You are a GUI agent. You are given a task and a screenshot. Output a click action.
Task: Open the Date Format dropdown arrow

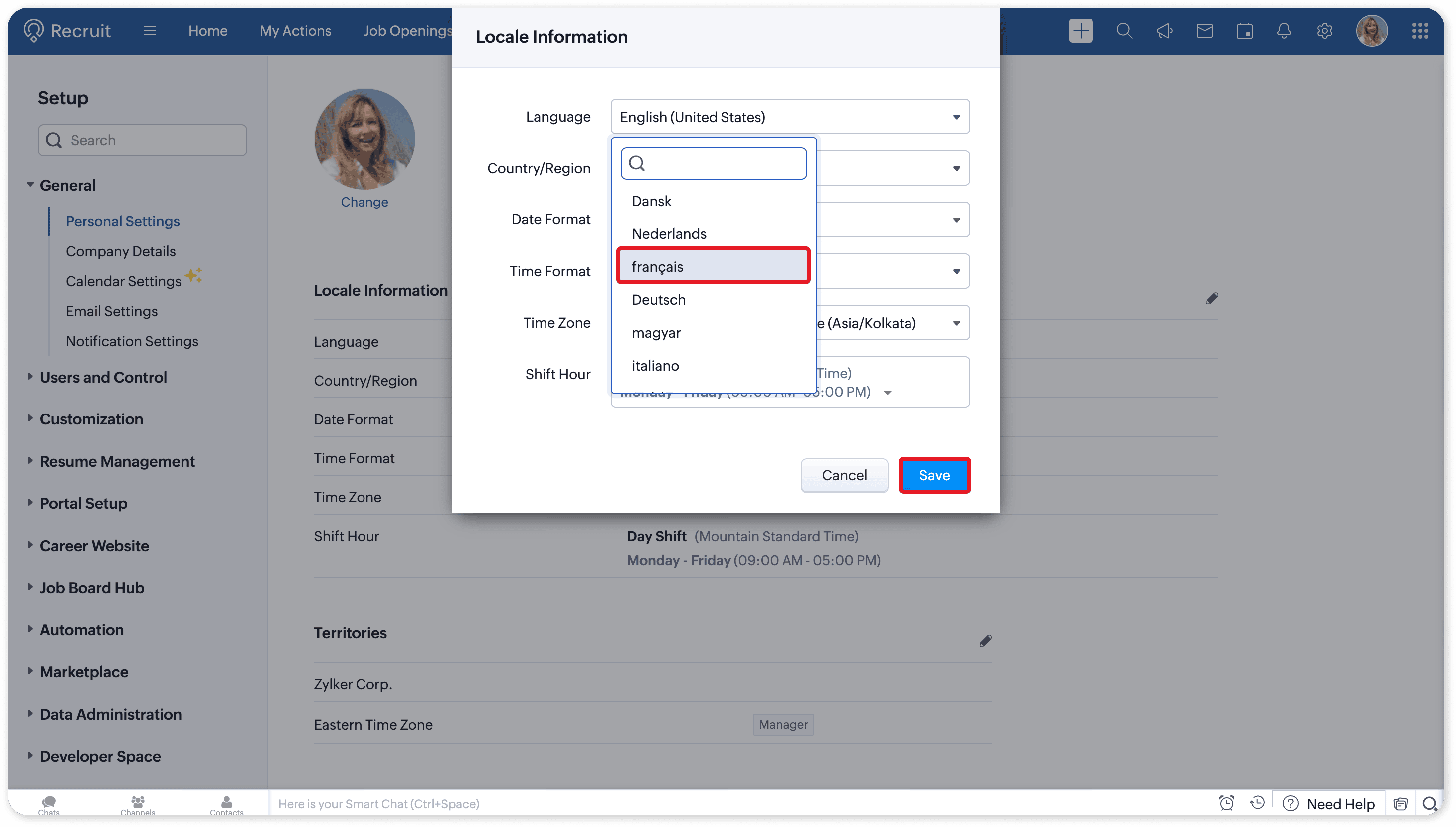(956, 220)
